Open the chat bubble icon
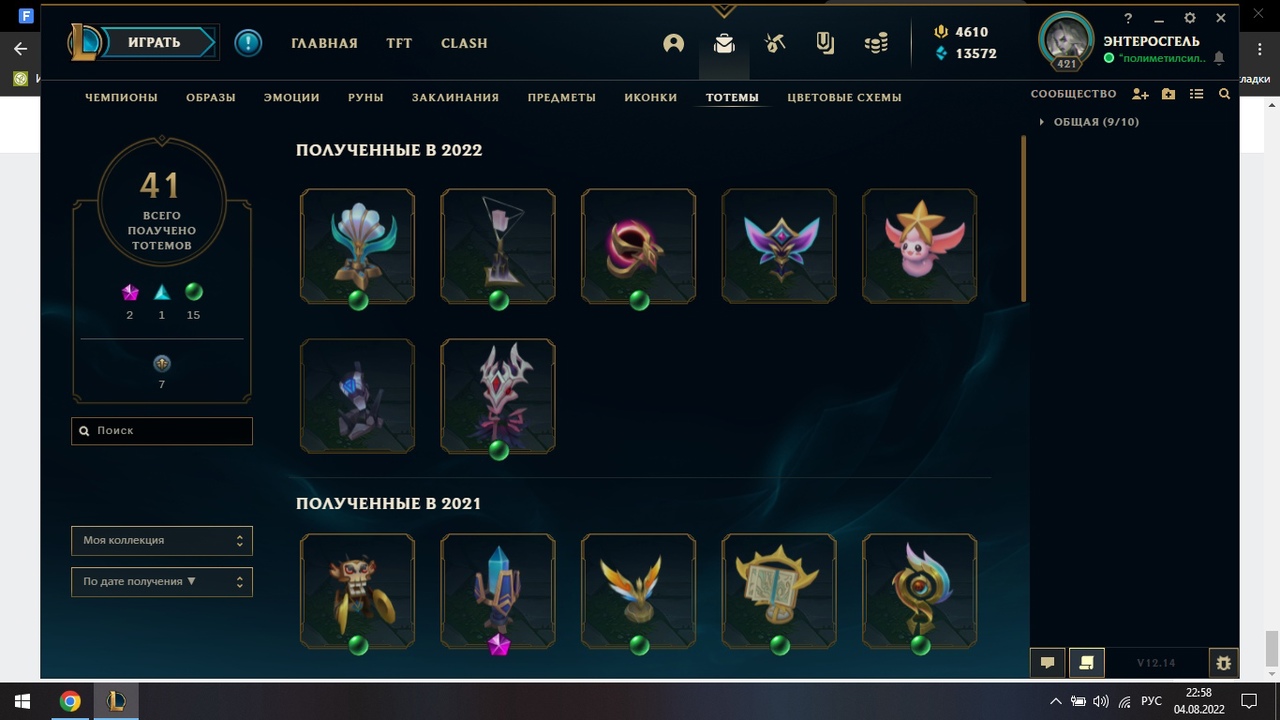1280x720 pixels. pyautogui.click(x=1047, y=662)
